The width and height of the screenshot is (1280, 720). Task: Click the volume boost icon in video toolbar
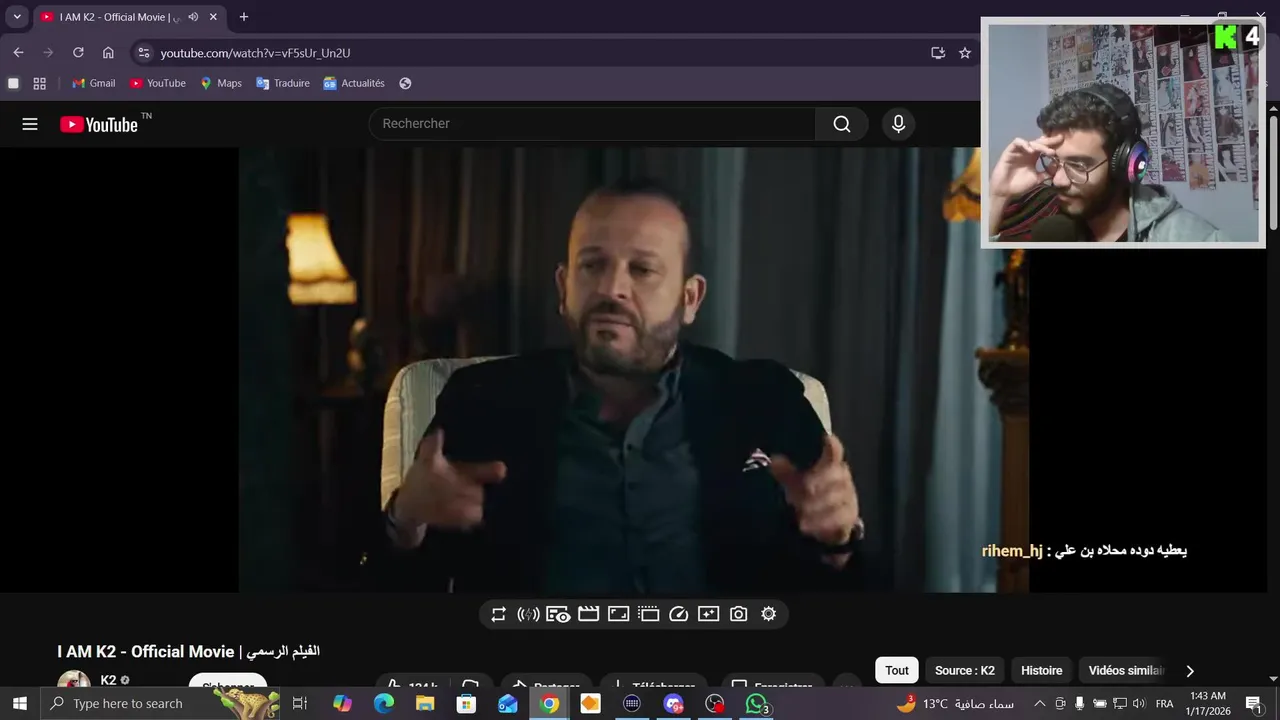click(x=528, y=614)
